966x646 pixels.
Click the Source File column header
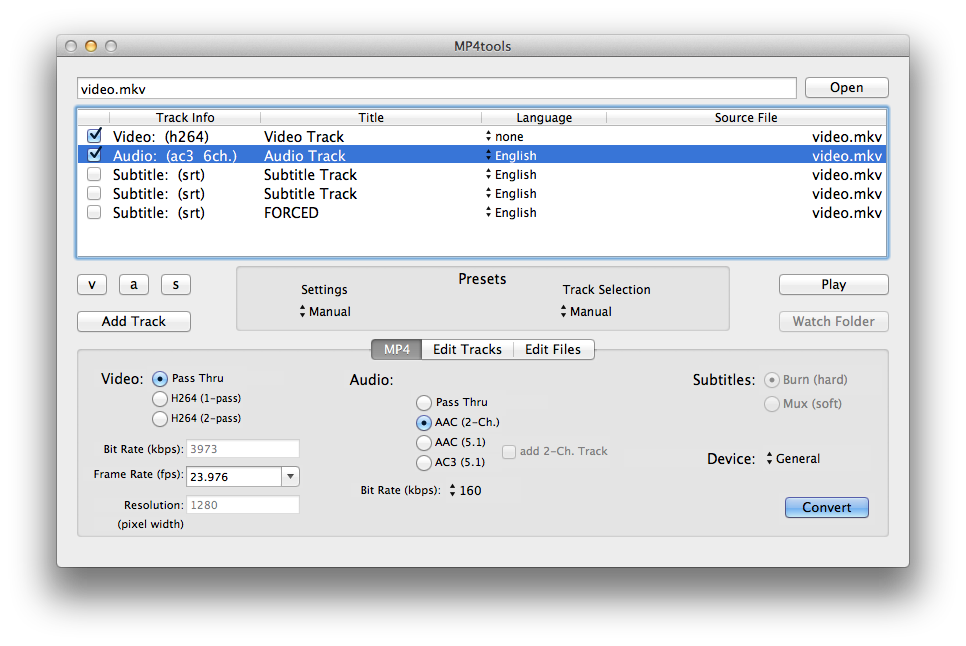[x=746, y=117]
